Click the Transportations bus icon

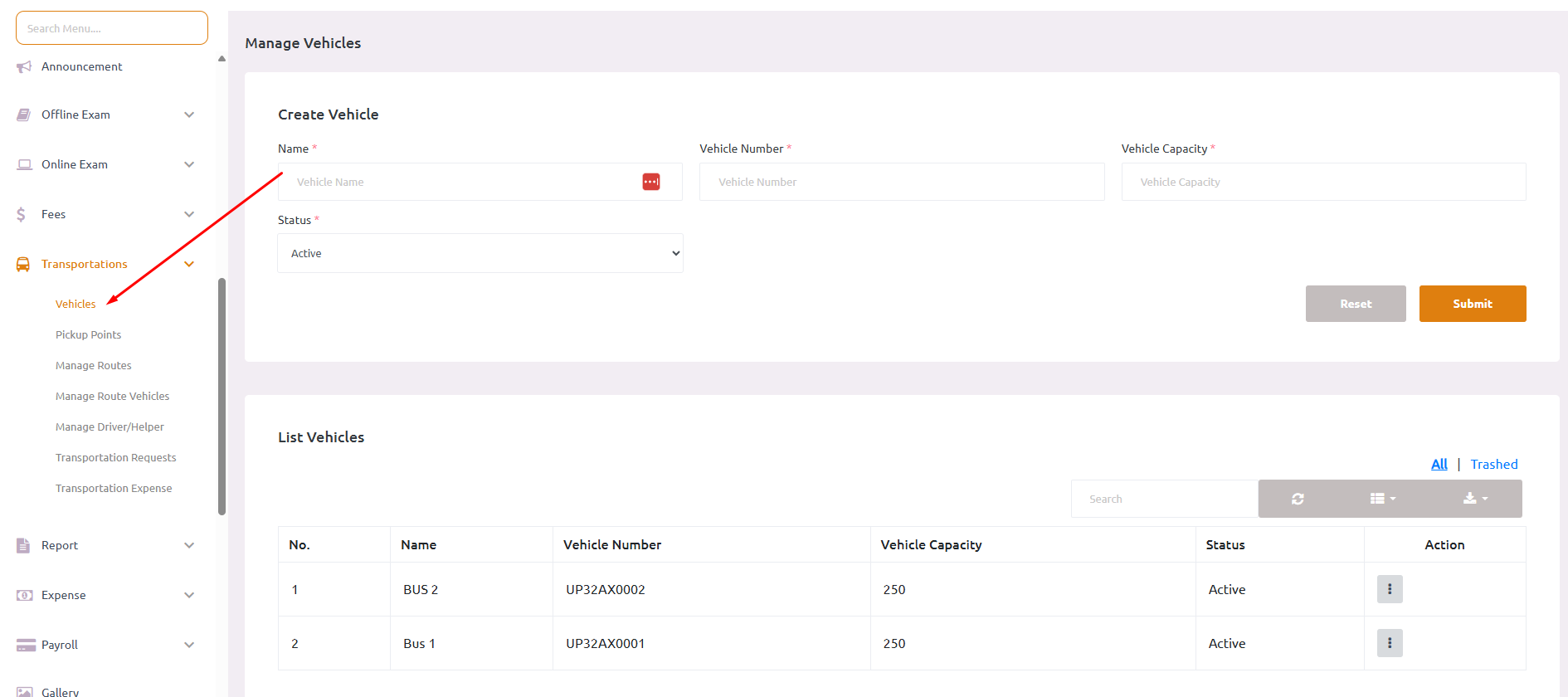click(23, 265)
